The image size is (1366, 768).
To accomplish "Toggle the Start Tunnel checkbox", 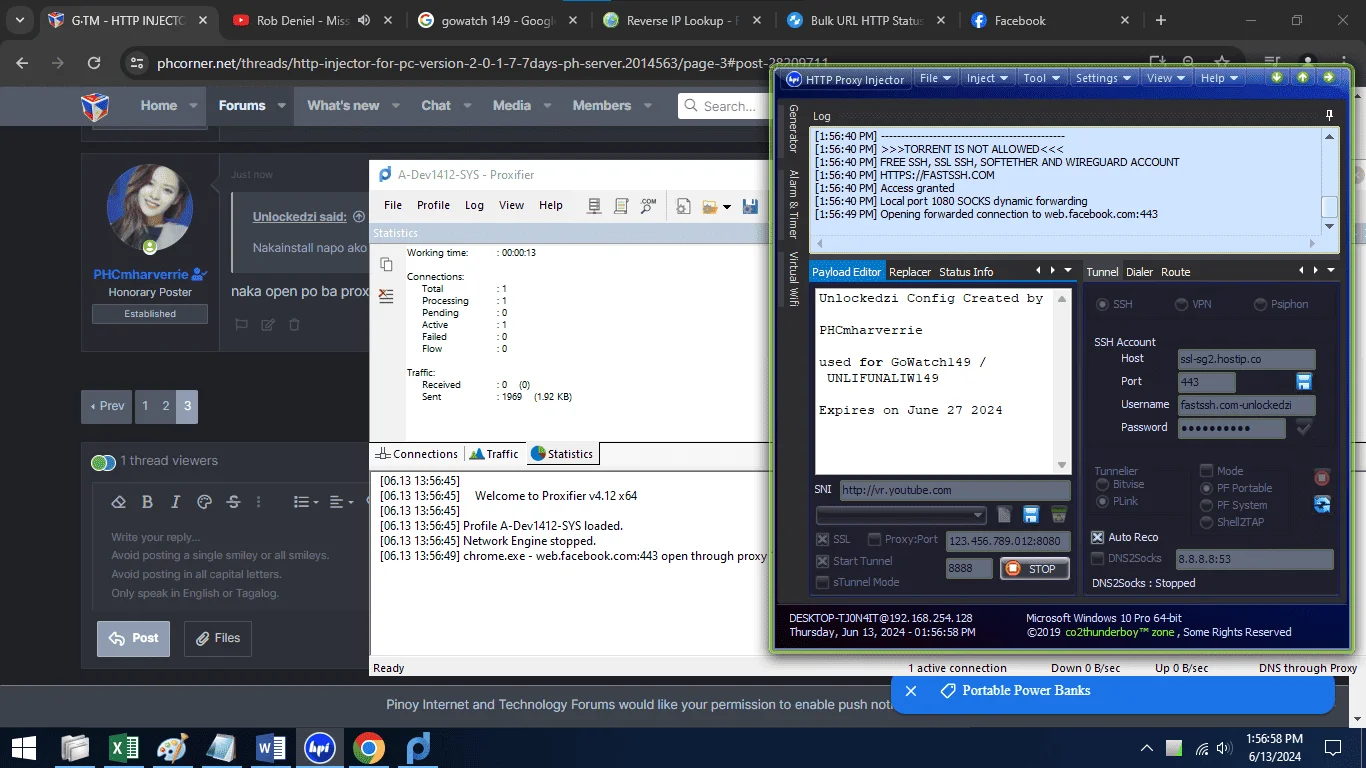I will pos(823,561).
